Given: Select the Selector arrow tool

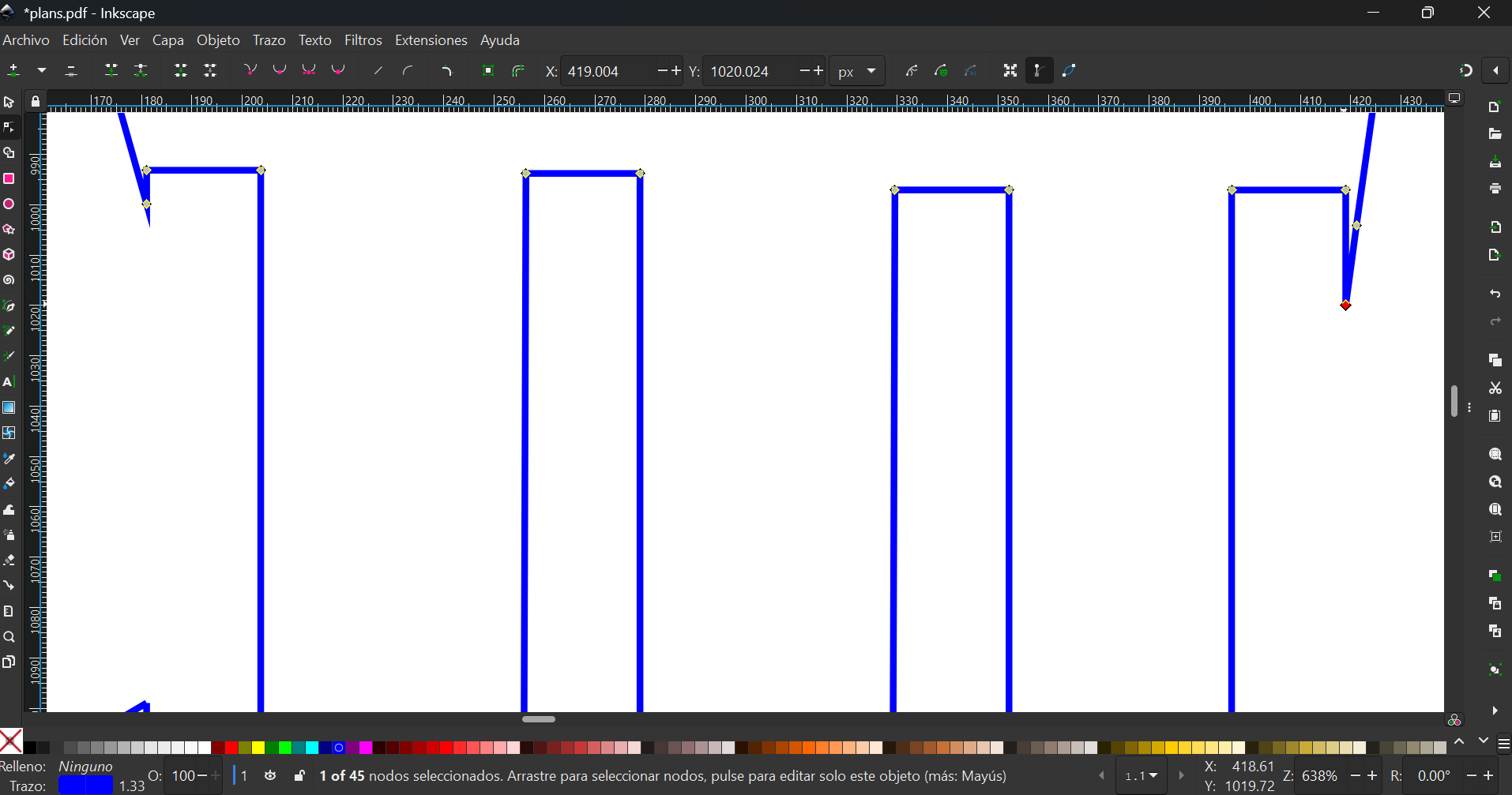Looking at the screenshot, I should (x=9, y=102).
